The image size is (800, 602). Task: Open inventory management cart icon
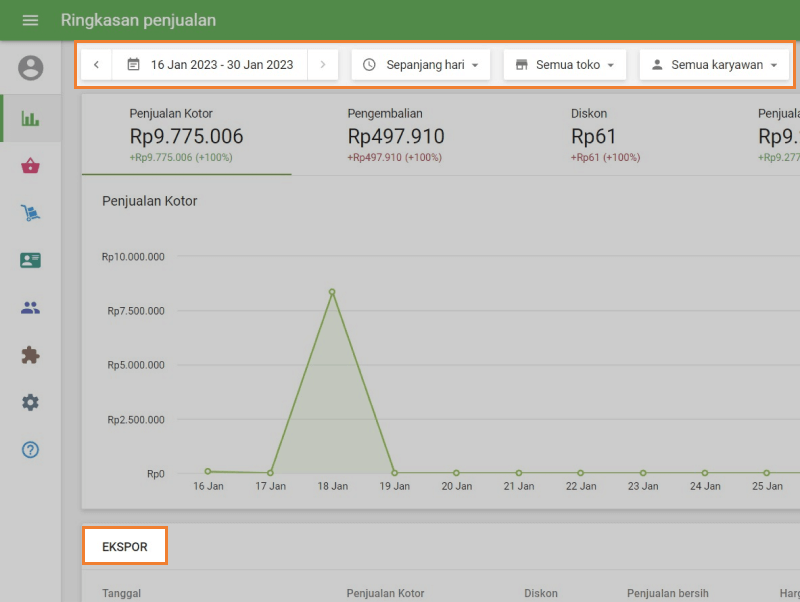tap(31, 213)
